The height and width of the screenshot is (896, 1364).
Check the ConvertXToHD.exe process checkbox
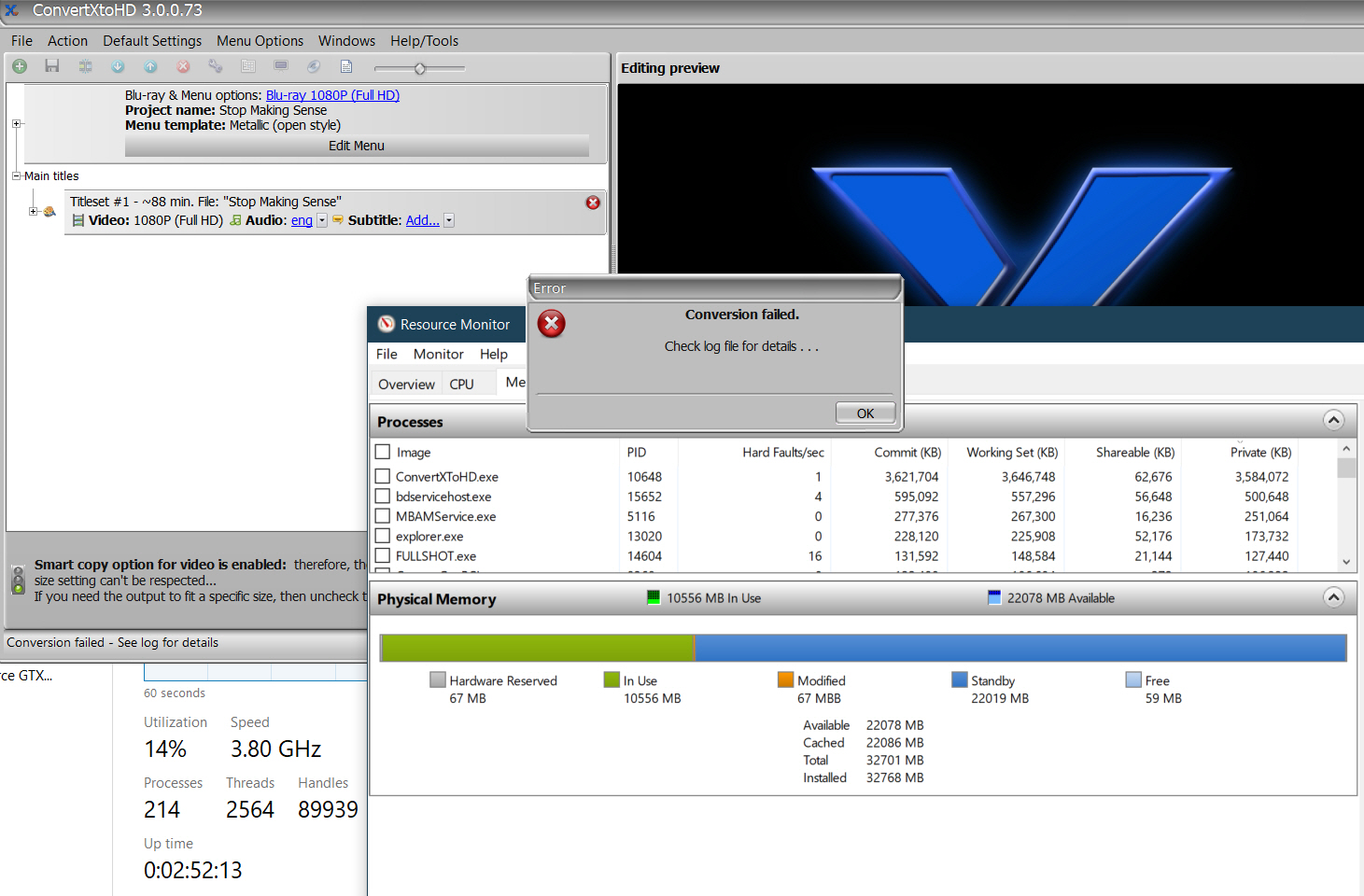click(383, 476)
